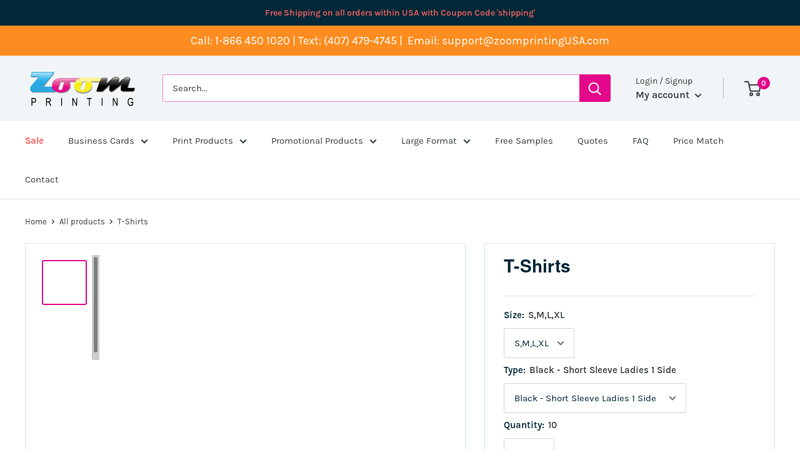Open the shirt Type dropdown
This screenshot has width=800, height=450.
(594, 398)
